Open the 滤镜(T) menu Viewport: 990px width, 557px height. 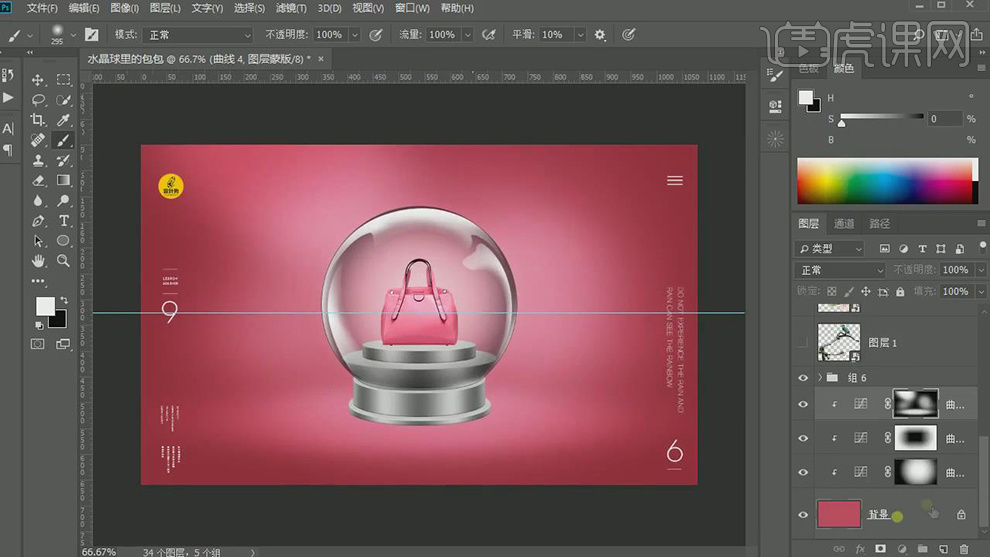tap(291, 8)
